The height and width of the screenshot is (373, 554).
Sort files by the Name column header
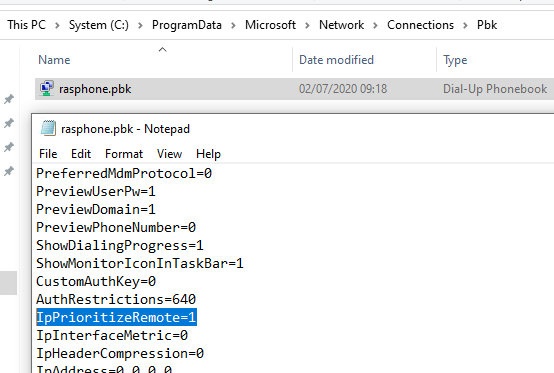click(x=54, y=60)
